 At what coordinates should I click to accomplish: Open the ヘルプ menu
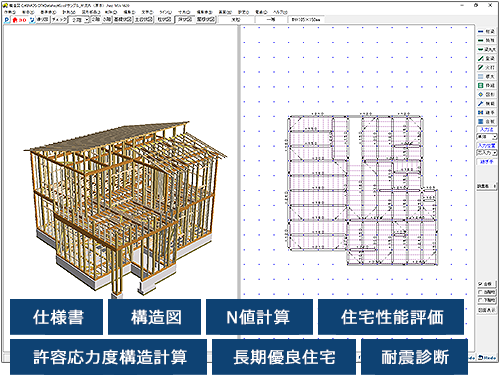280,12
